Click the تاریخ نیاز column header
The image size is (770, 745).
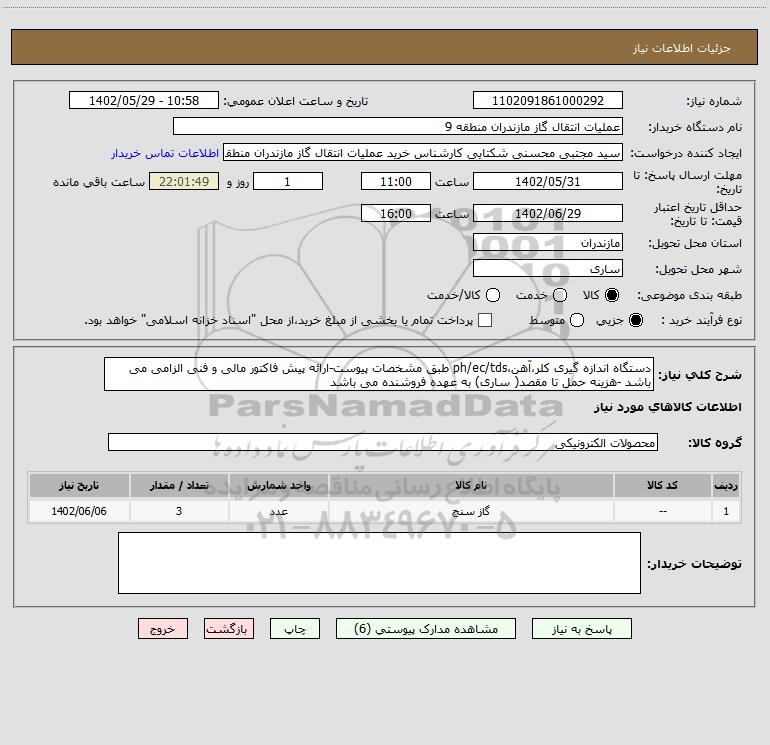(x=79, y=485)
